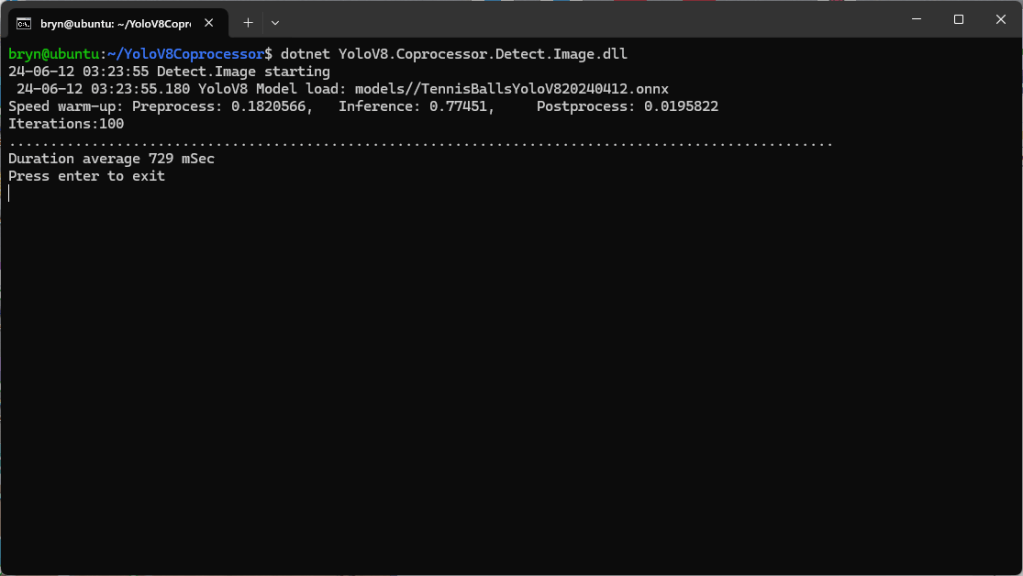Open a new terminal tab
This screenshot has width=1023, height=576.
248,23
